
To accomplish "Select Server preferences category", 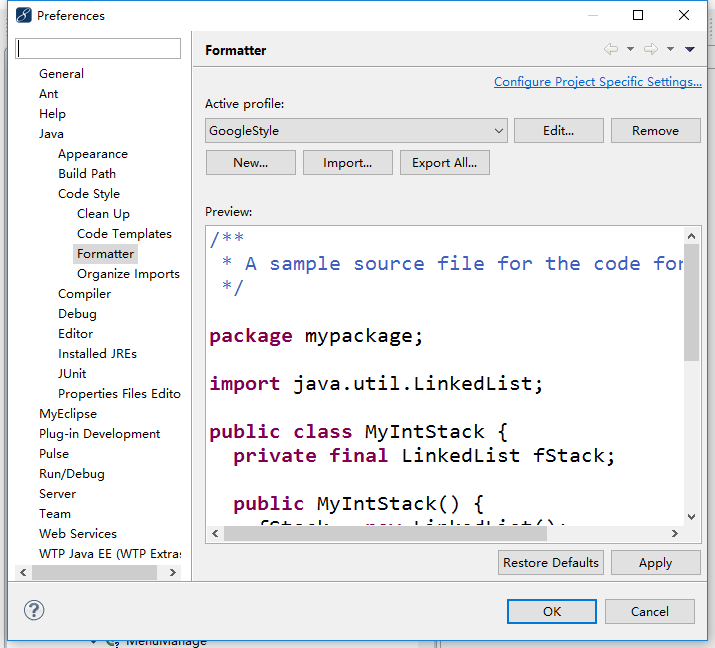I will pos(57,494).
